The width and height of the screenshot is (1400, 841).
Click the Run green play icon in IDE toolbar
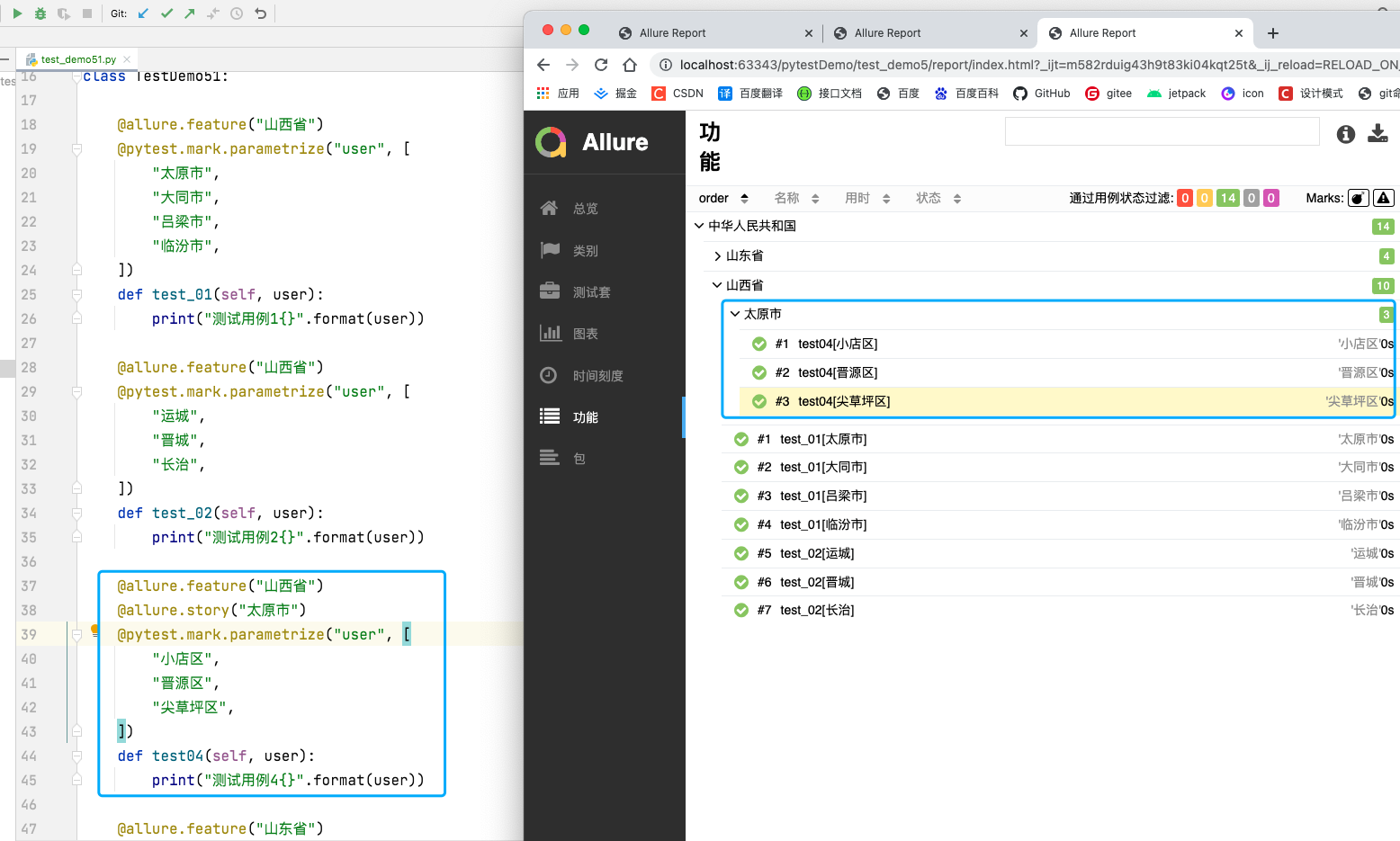(x=17, y=13)
